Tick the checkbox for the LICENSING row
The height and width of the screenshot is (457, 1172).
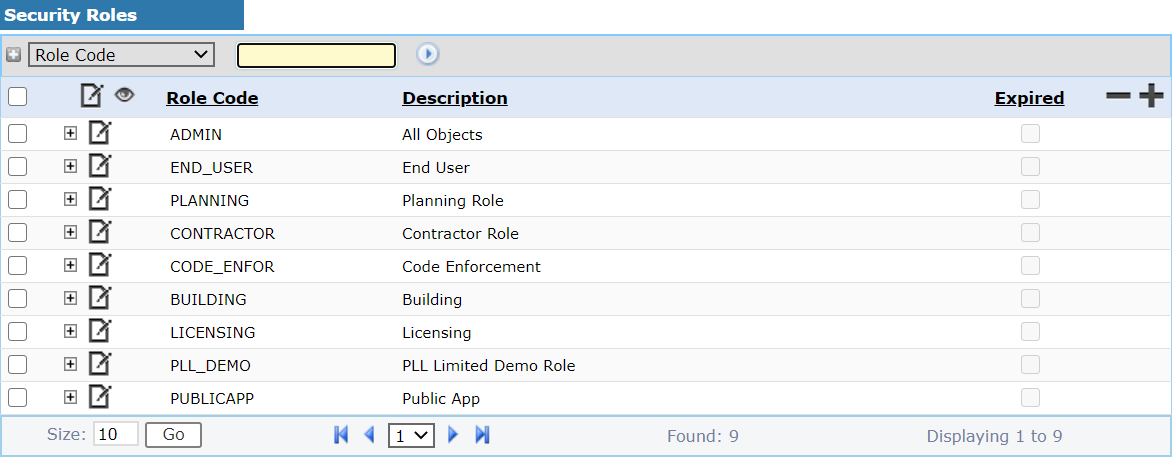pyautogui.click(x=17, y=331)
